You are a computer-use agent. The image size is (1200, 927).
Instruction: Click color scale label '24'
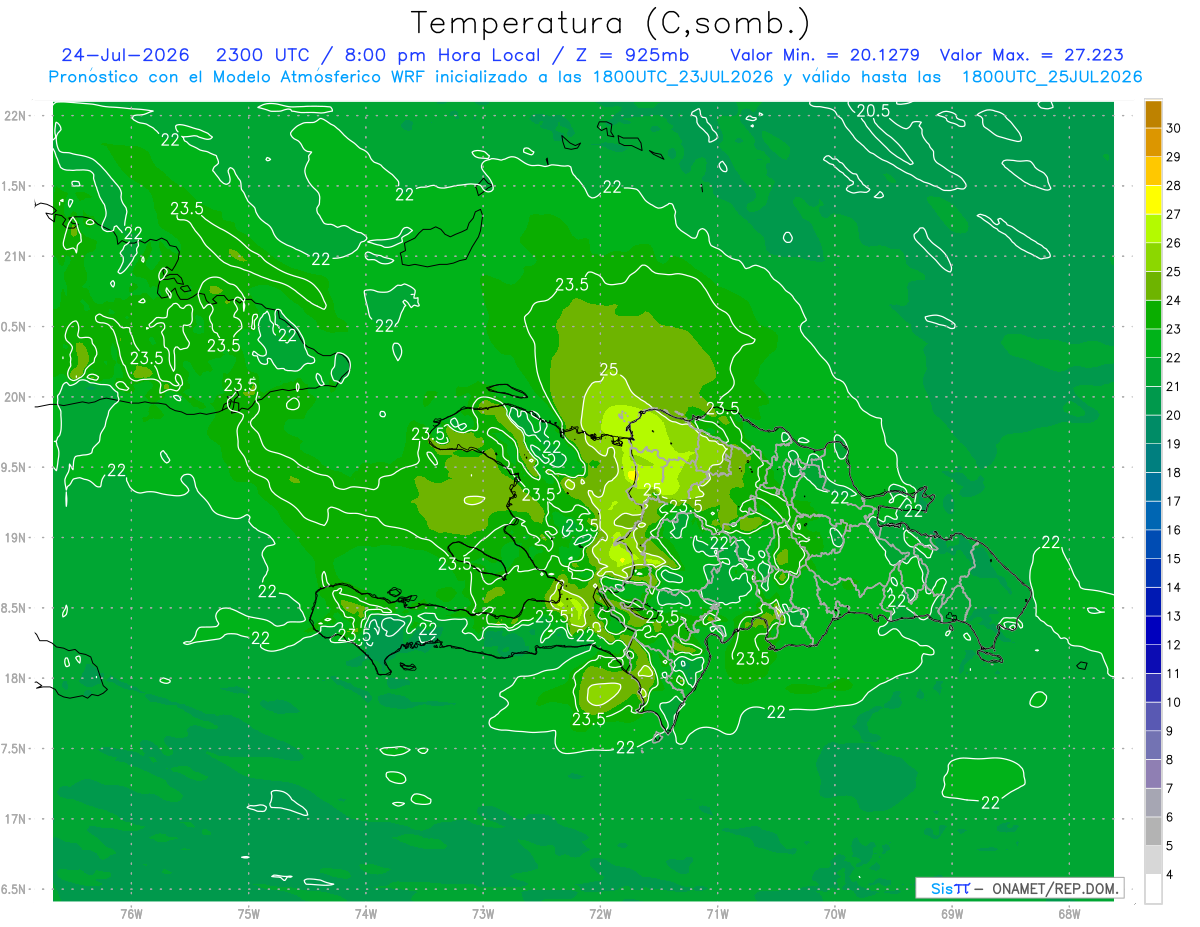click(x=1173, y=300)
